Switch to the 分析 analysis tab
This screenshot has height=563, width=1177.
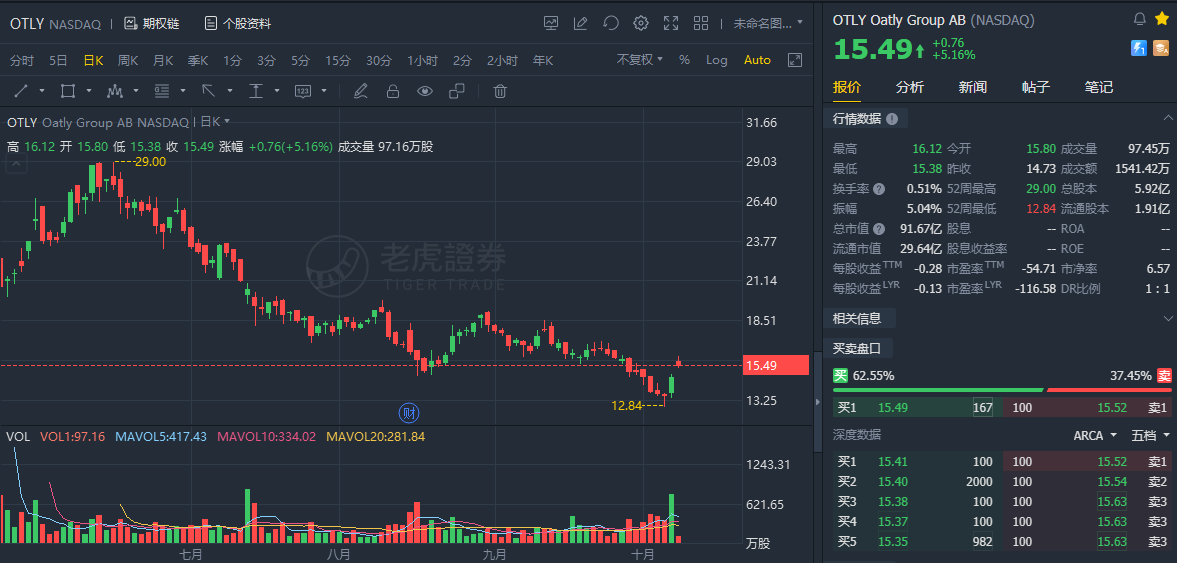click(910, 88)
